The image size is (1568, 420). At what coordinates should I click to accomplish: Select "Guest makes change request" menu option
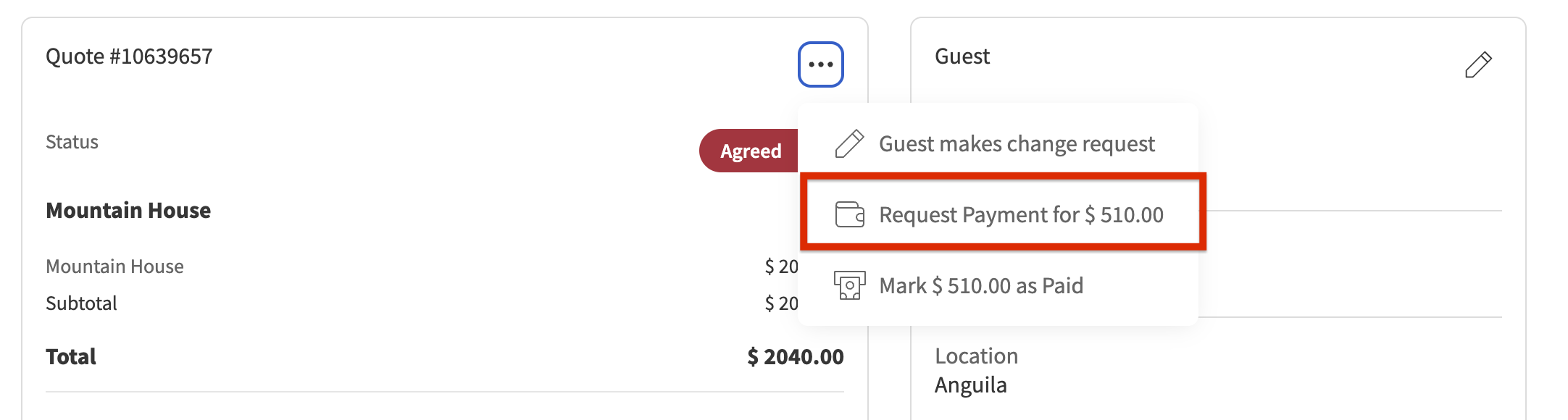tap(1016, 143)
